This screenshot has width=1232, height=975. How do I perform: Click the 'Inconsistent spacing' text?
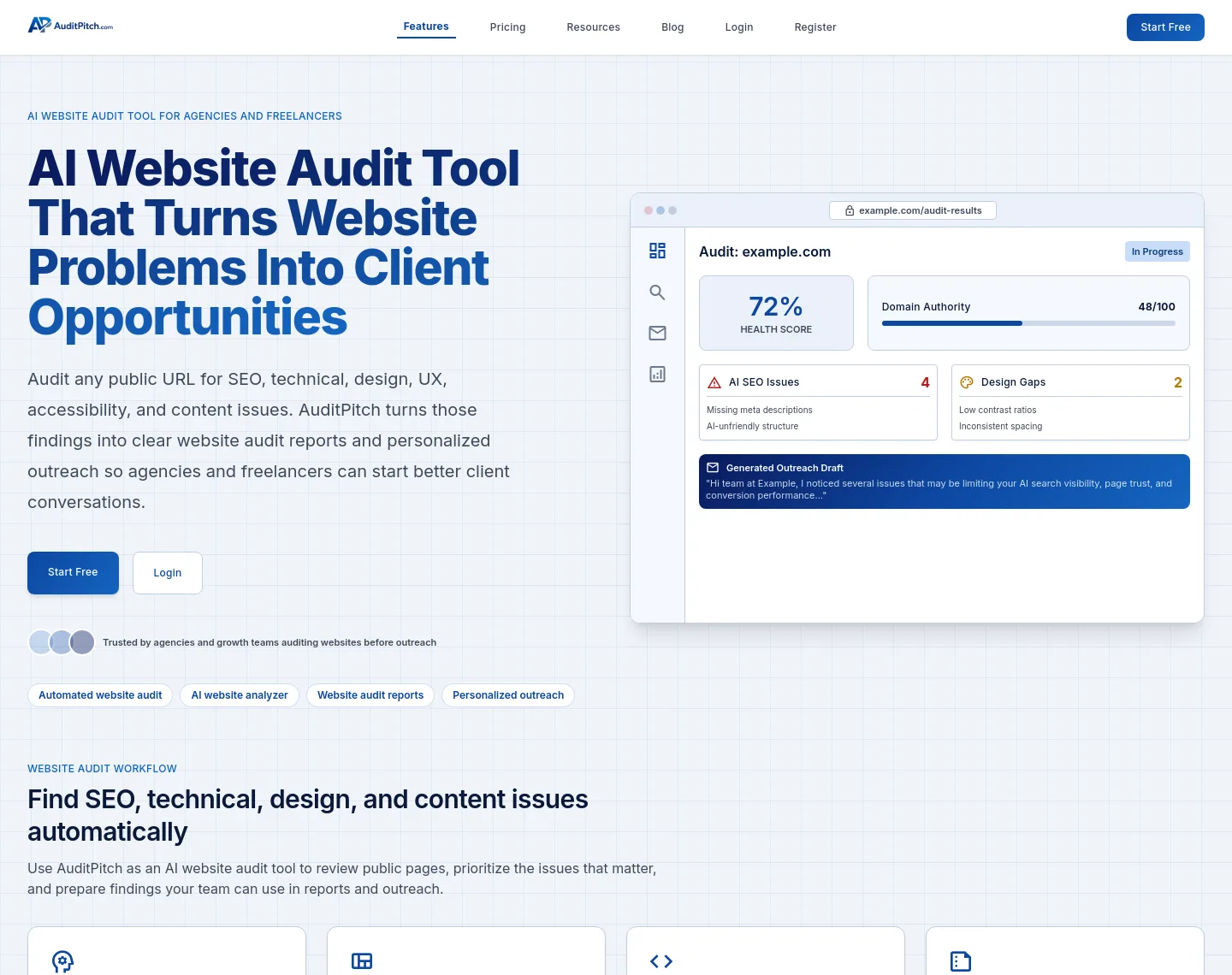pyautogui.click(x=1001, y=427)
